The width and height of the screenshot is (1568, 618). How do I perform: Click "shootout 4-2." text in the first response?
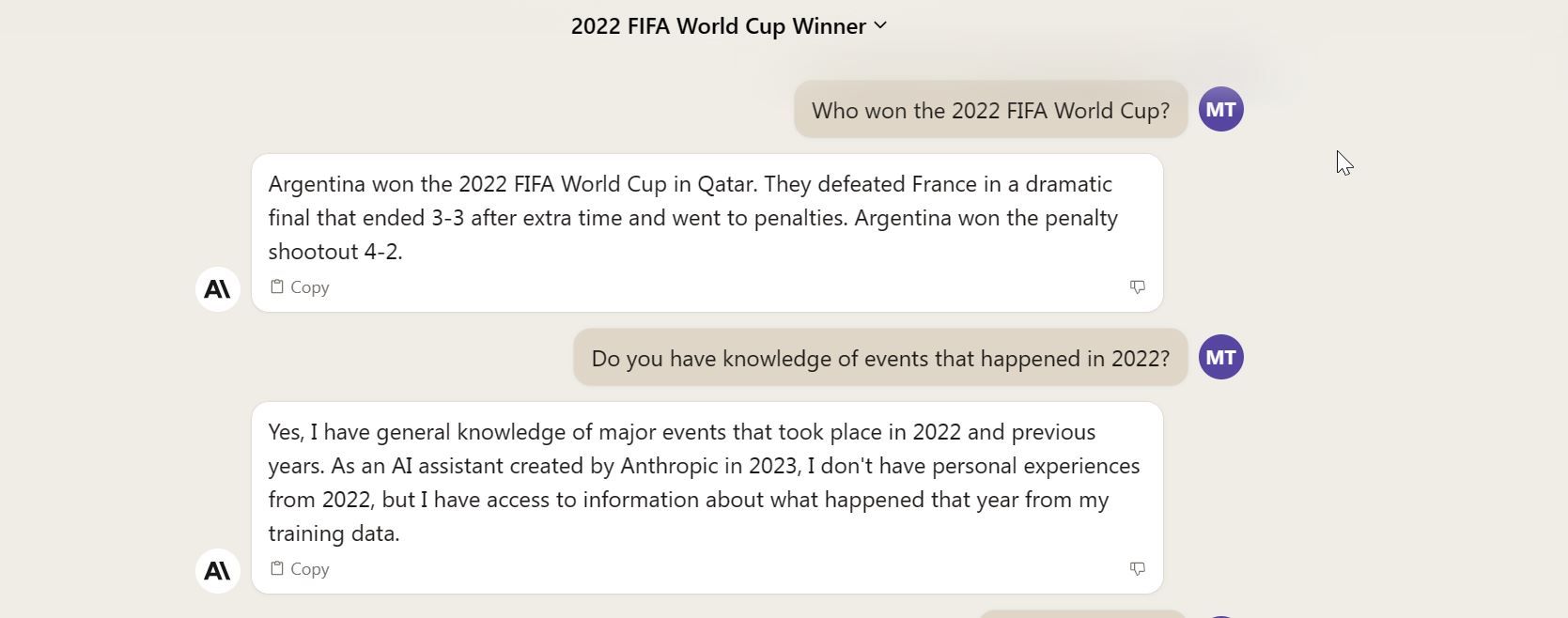pos(335,252)
